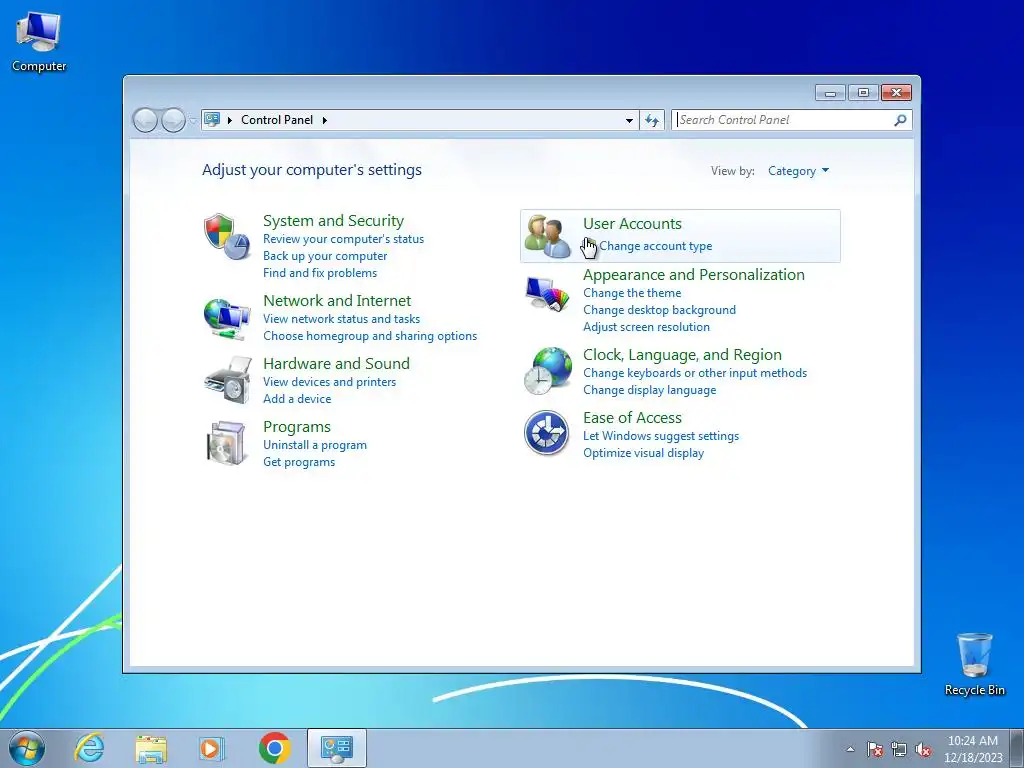Click the Control Panel breadcrumb label
Image resolution: width=1024 pixels, height=768 pixels.
277,120
